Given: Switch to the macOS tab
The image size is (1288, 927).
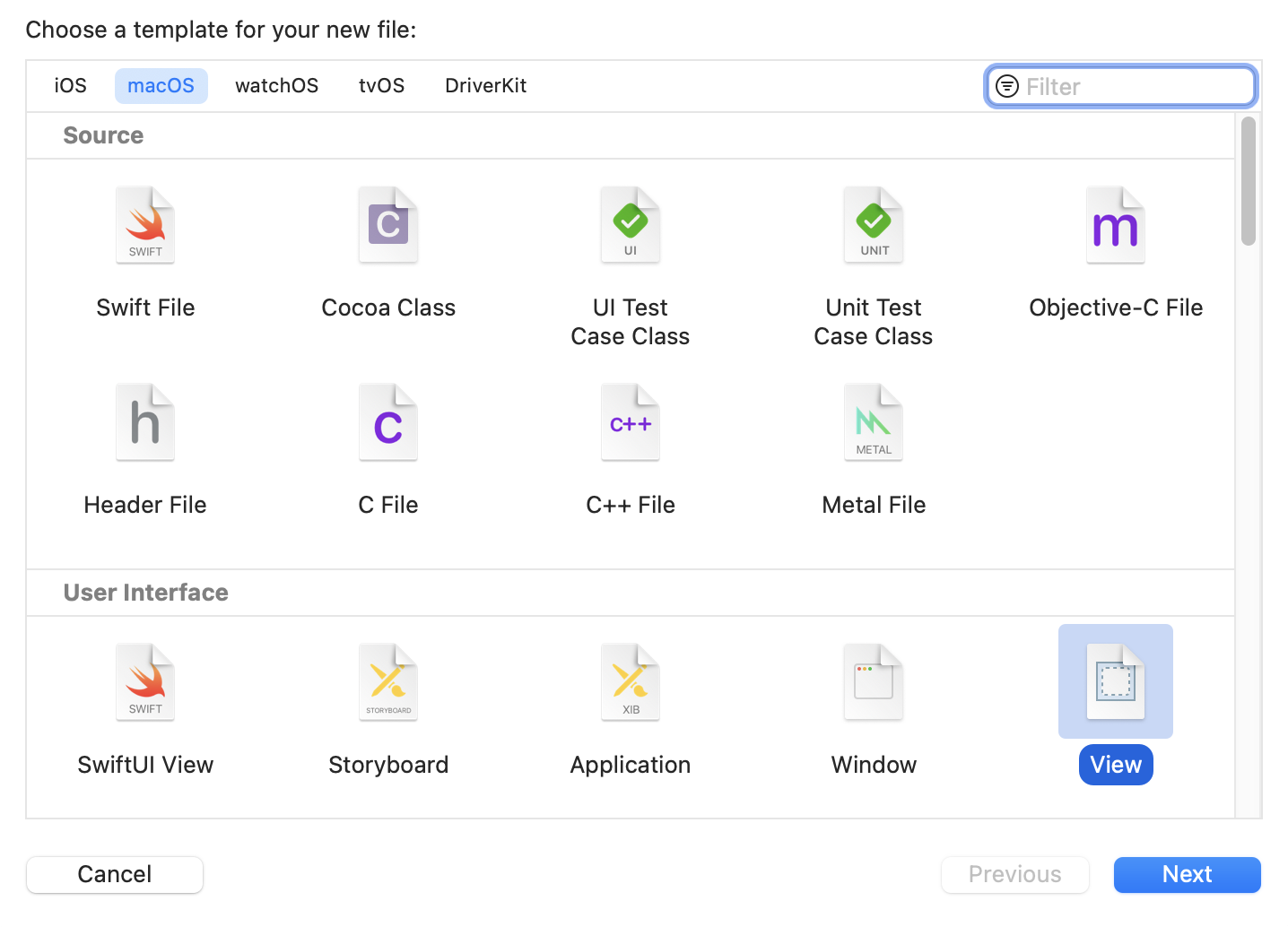Looking at the screenshot, I should click(x=161, y=86).
